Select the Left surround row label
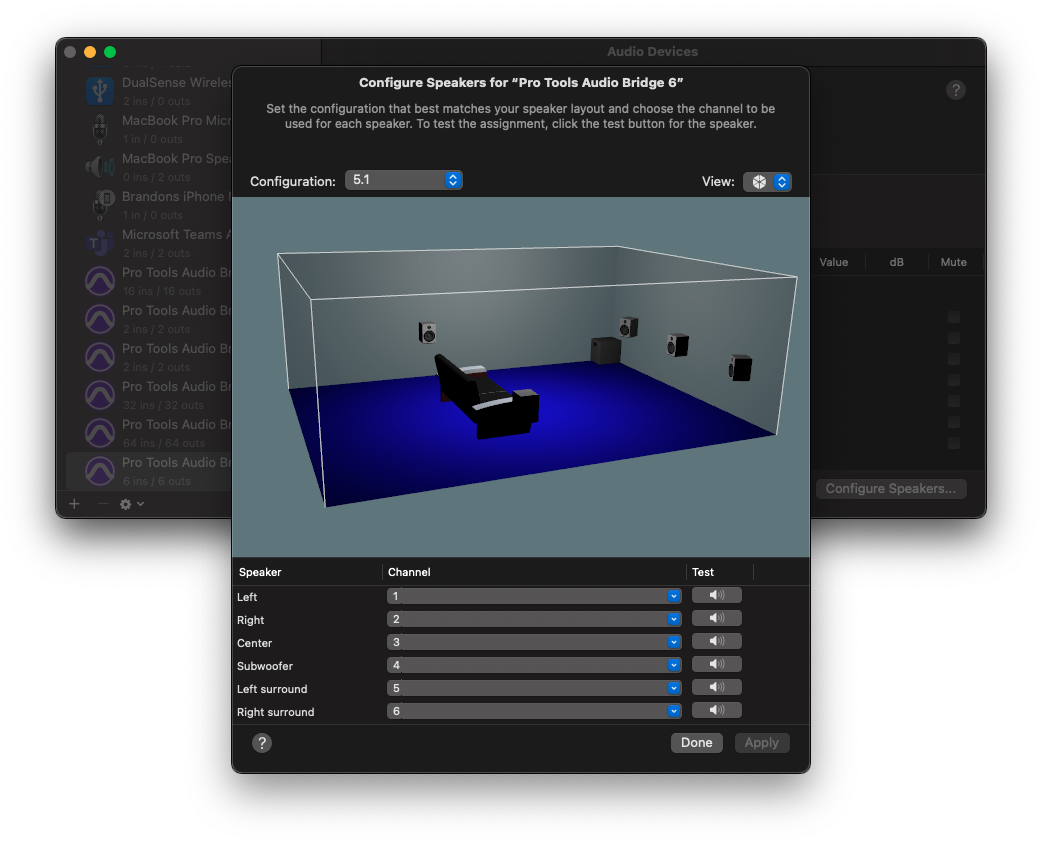This screenshot has width=1042, height=847. coord(272,689)
